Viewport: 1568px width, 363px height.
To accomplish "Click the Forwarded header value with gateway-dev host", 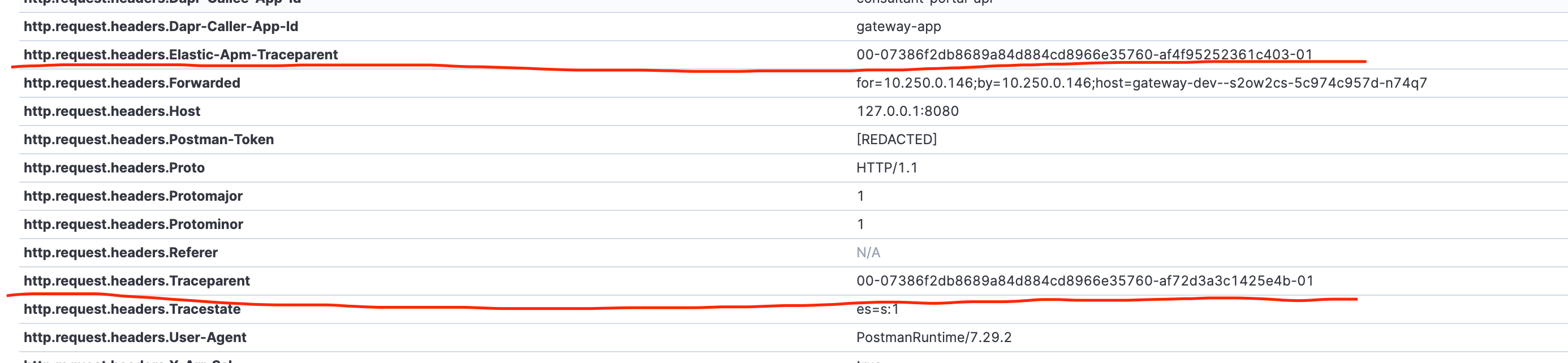I will 1141,83.
